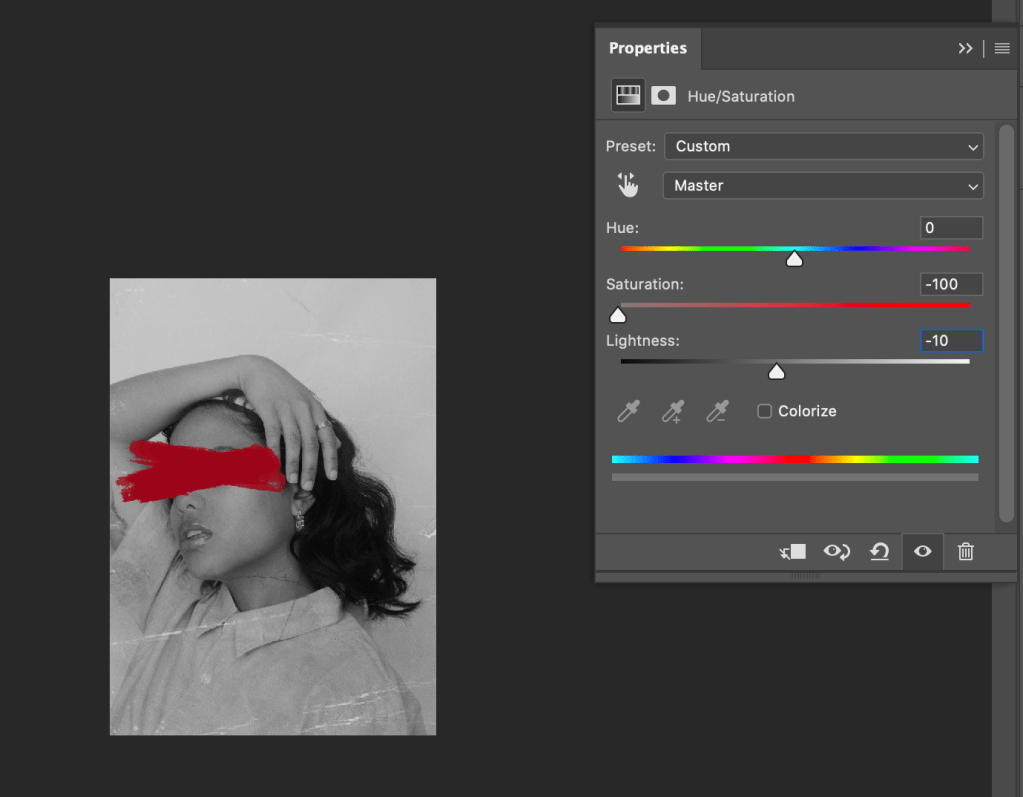Enable the Colorize checkbox
Image resolution: width=1023 pixels, height=797 pixels.
(x=765, y=411)
